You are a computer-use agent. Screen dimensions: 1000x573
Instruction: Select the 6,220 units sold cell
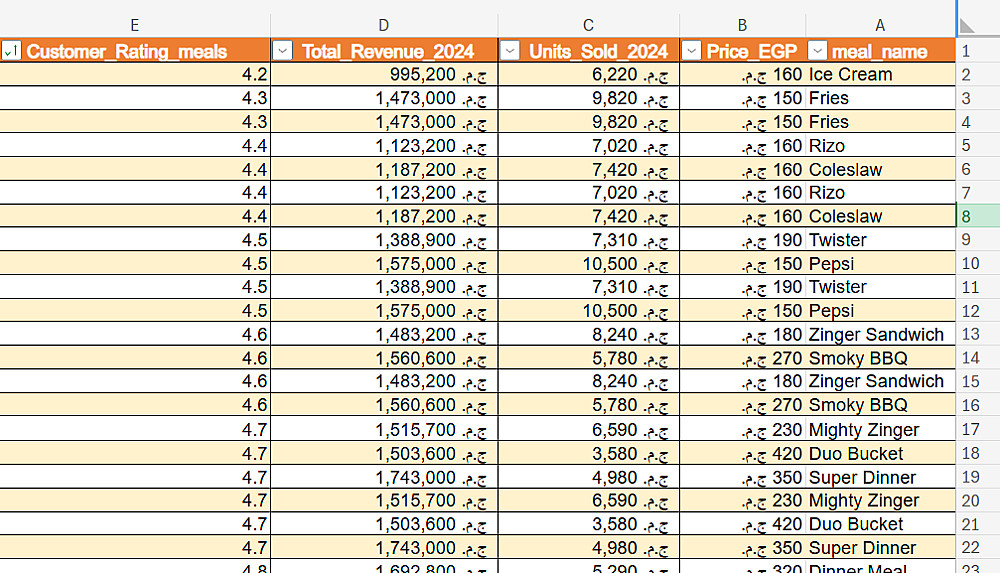tap(589, 75)
